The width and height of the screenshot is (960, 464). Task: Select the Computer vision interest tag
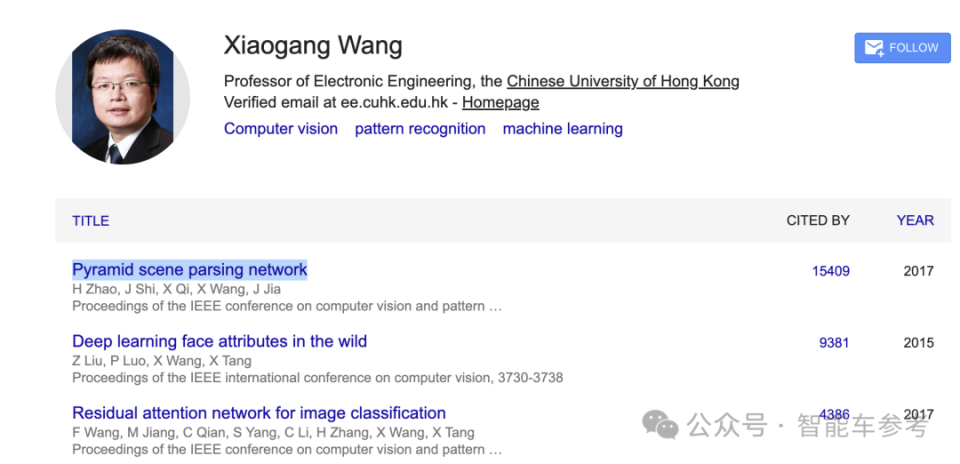pyautogui.click(x=281, y=128)
